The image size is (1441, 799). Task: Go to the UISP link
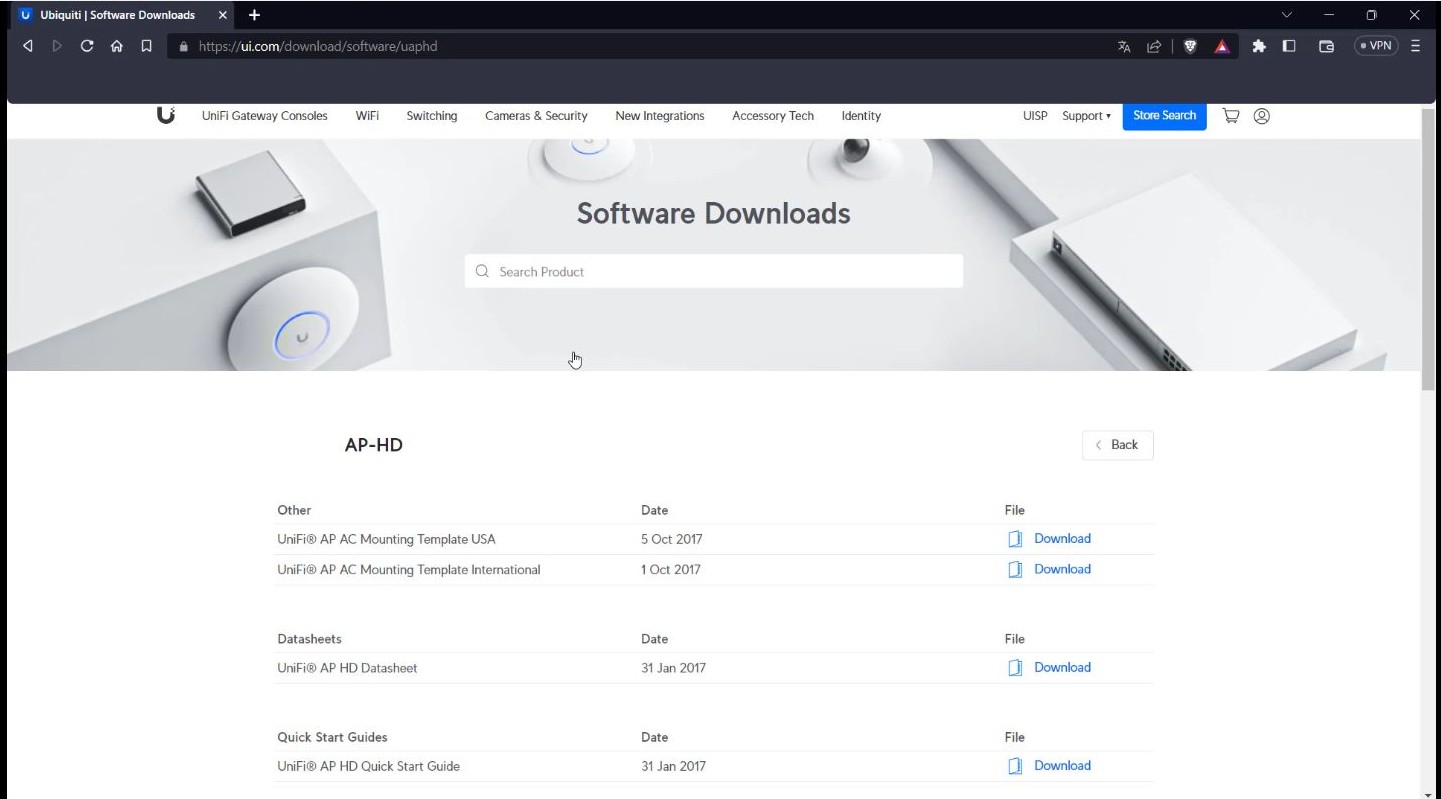coord(1035,116)
